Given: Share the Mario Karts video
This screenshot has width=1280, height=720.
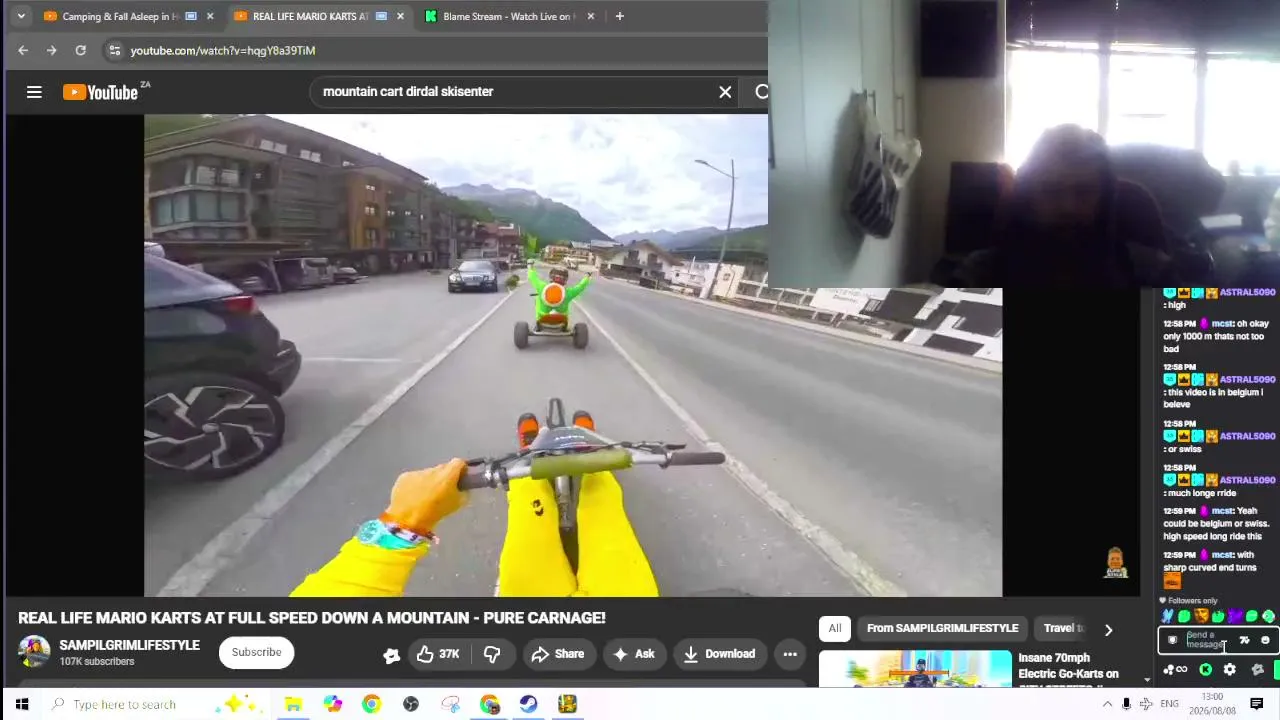Looking at the screenshot, I should click(x=558, y=654).
